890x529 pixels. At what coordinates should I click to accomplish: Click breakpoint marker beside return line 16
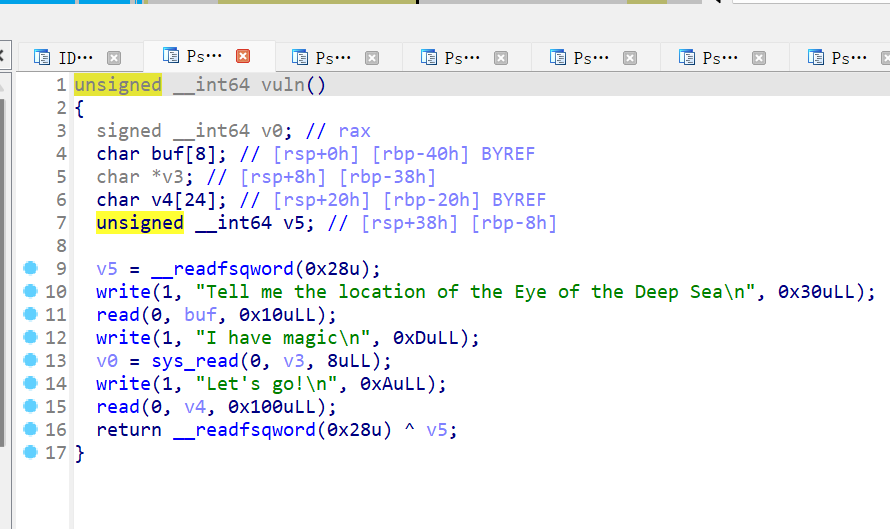click(30, 429)
